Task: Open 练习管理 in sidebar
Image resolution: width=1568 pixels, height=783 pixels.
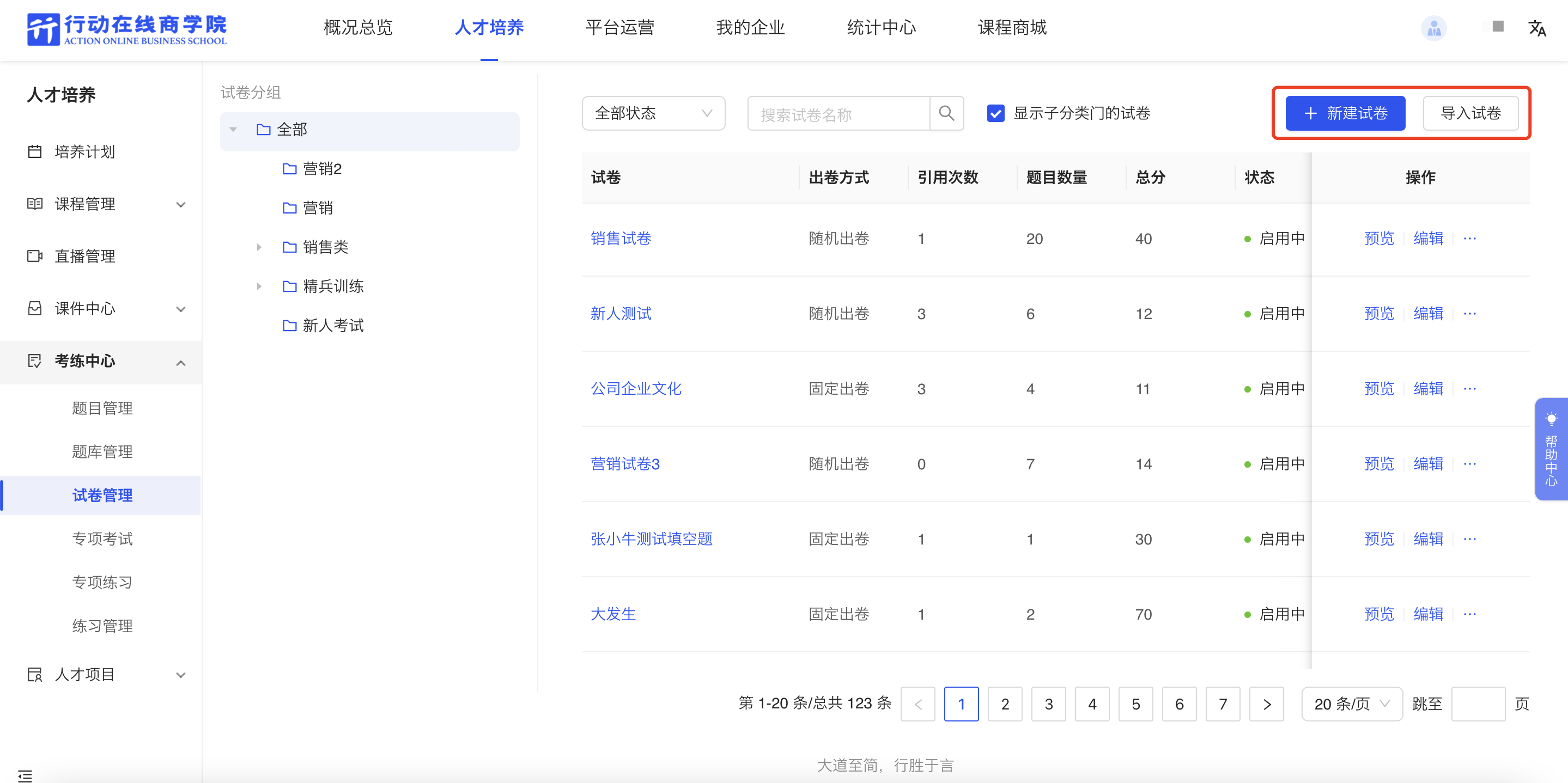Action: click(102, 626)
